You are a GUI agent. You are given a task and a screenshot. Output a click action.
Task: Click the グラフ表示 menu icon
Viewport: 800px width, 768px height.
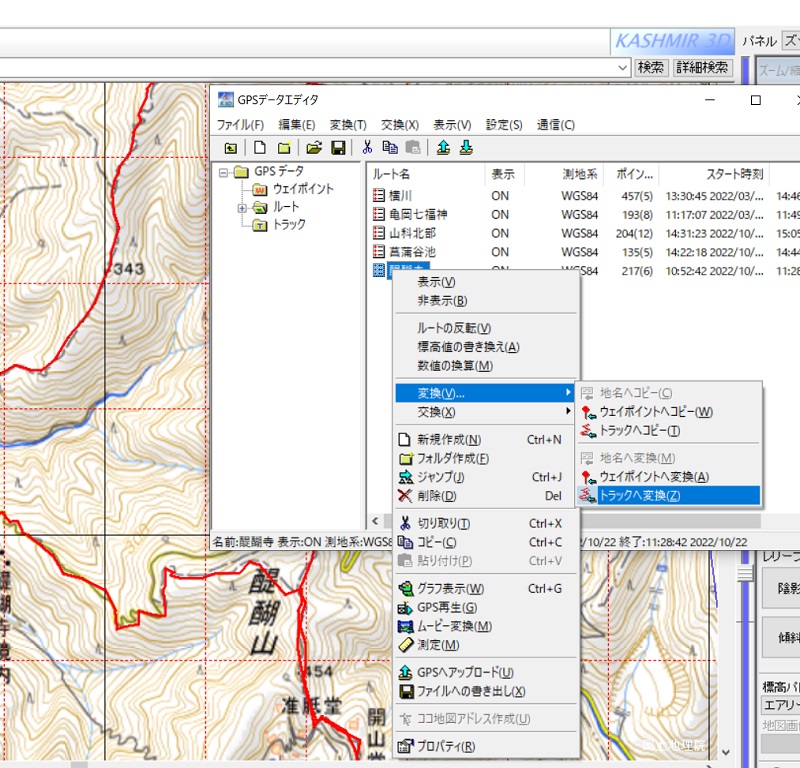point(406,589)
